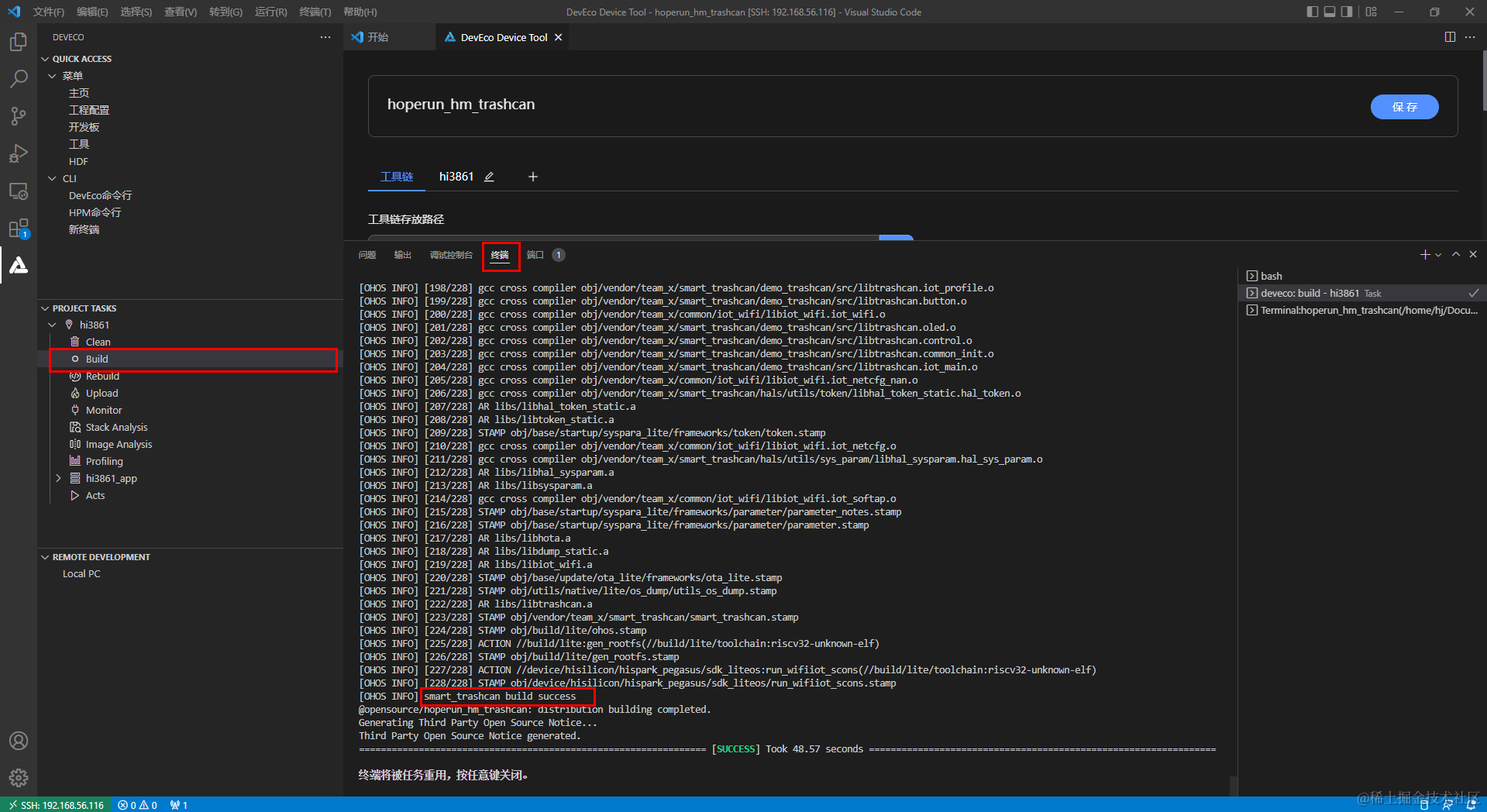Collapse the REMOTE DEVELOPMENT section

(x=45, y=557)
